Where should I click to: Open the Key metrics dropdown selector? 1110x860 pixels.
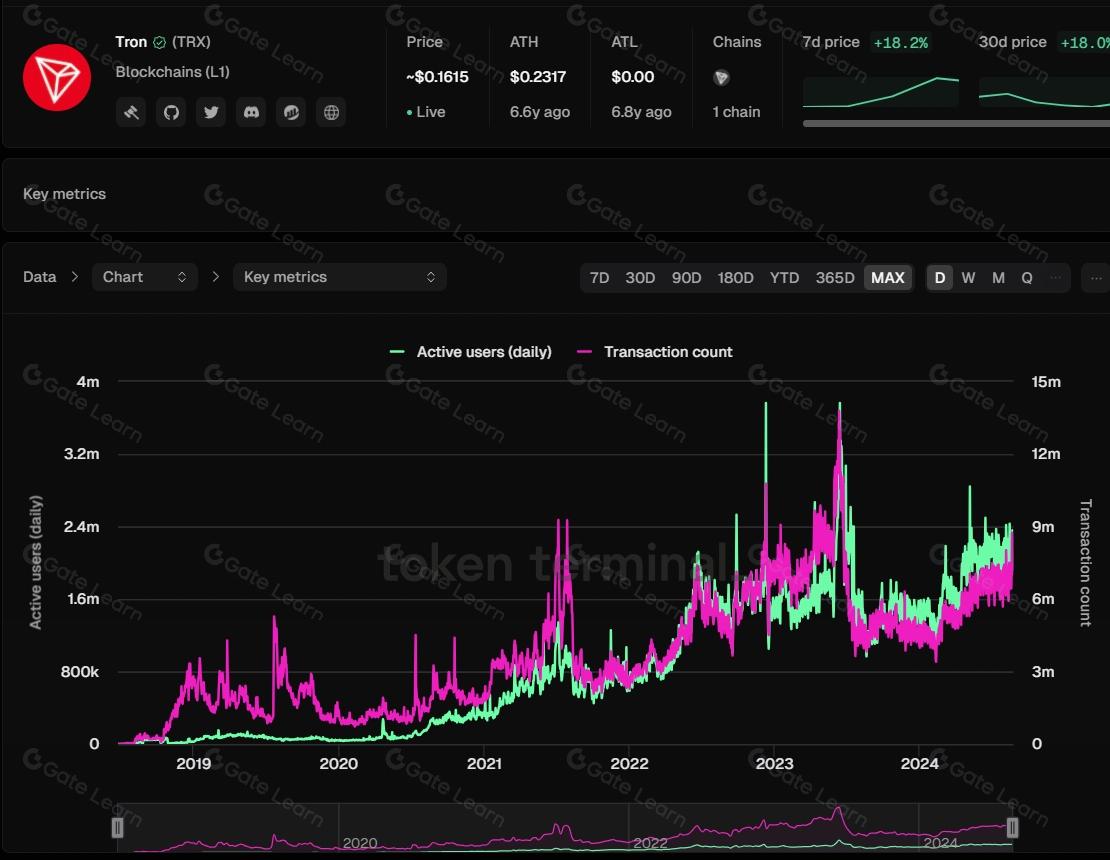tap(339, 277)
